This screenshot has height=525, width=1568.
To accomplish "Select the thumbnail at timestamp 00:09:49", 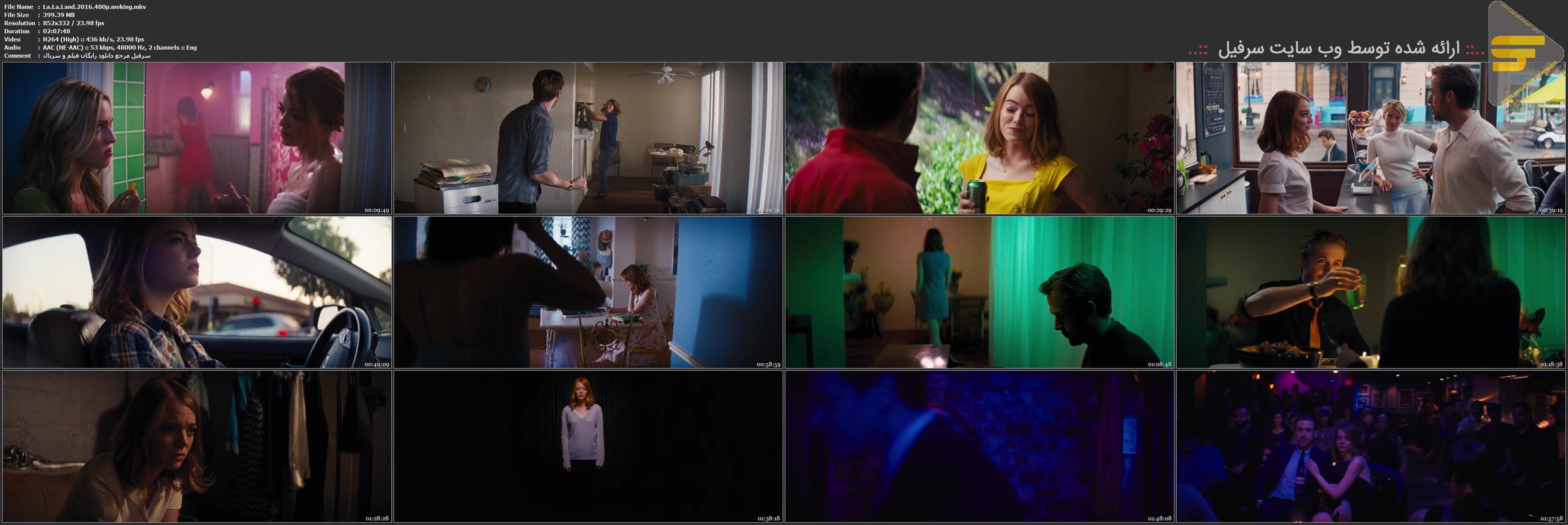I will click(196, 138).
